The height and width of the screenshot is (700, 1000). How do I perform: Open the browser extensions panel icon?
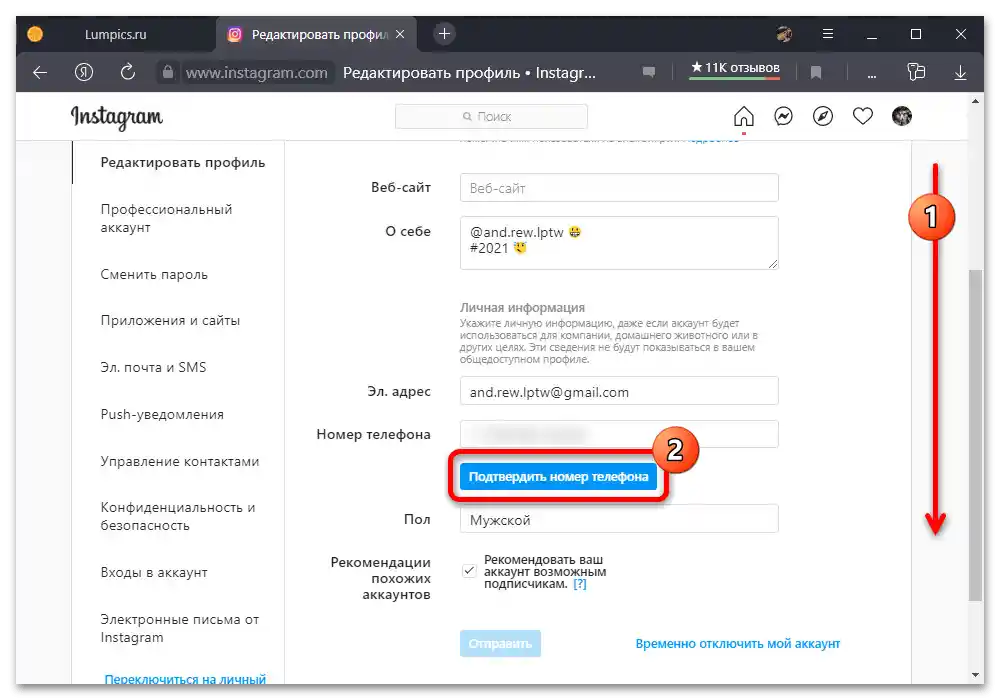coord(916,72)
